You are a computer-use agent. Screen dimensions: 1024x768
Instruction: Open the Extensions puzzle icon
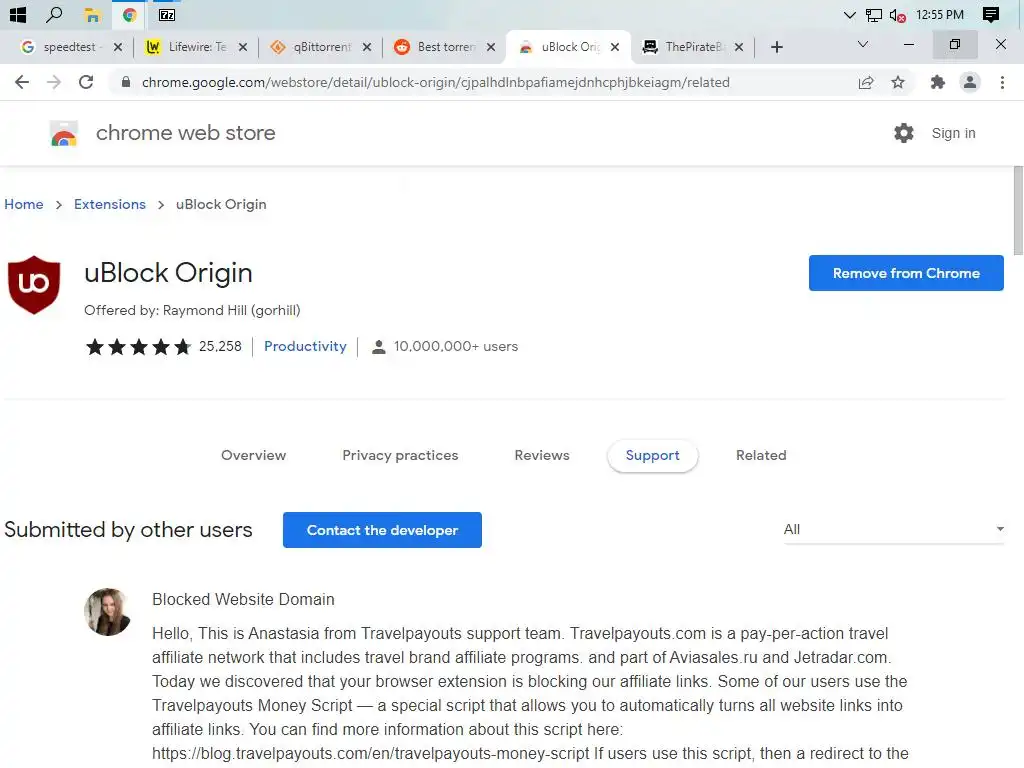938,82
